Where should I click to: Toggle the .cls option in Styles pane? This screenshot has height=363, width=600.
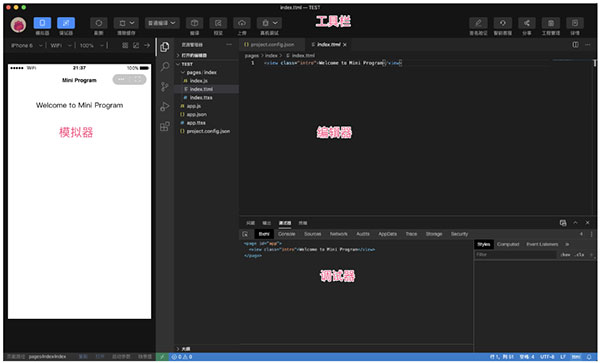point(580,254)
